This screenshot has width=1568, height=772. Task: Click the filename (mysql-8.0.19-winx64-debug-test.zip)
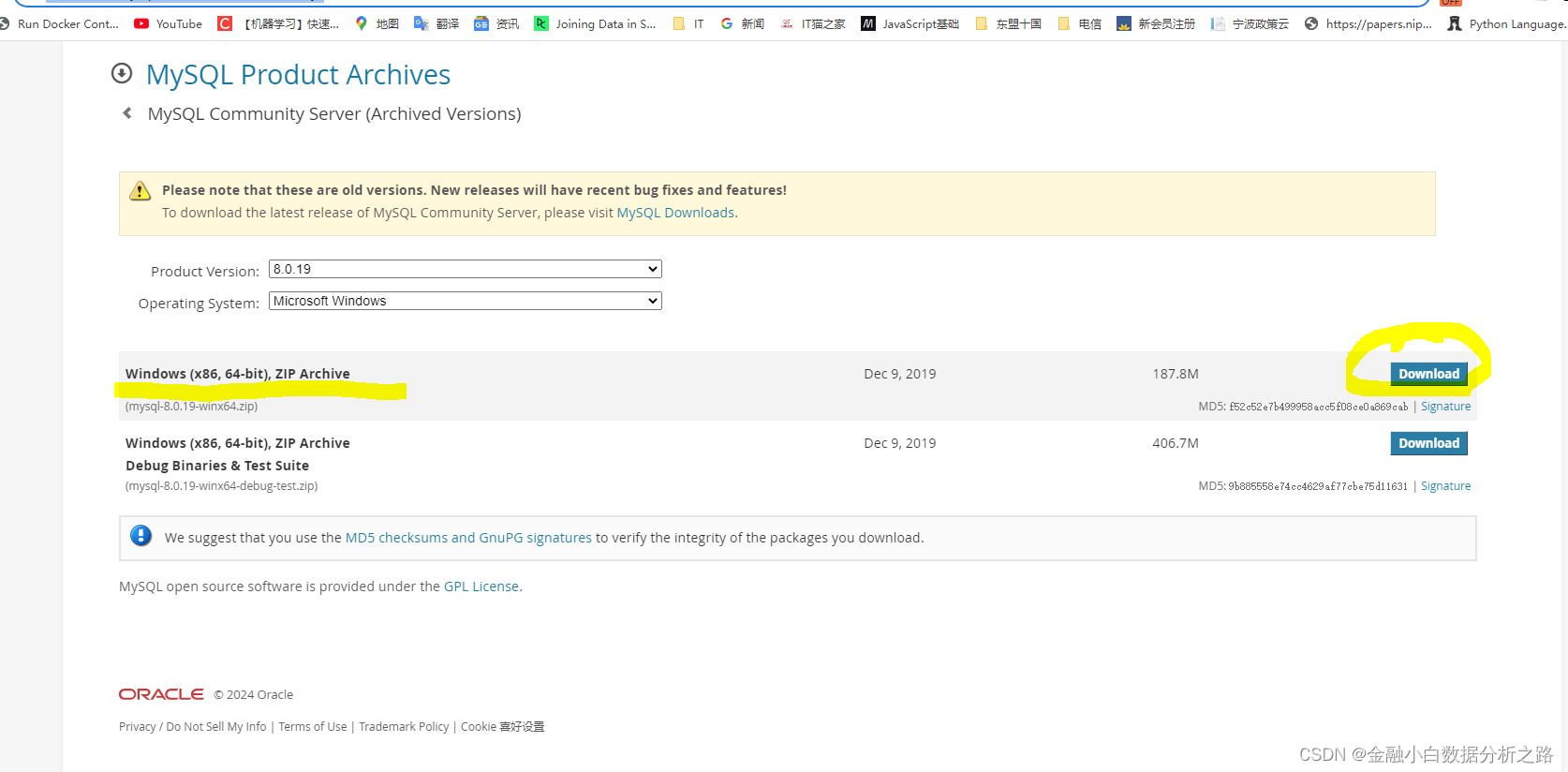(221, 486)
